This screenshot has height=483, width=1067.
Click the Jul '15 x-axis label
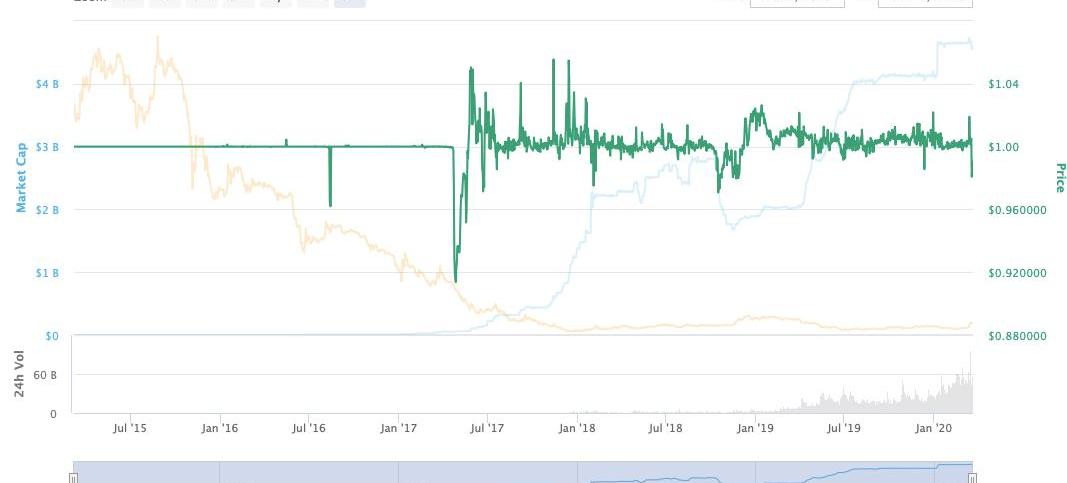[x=129, y=428]
